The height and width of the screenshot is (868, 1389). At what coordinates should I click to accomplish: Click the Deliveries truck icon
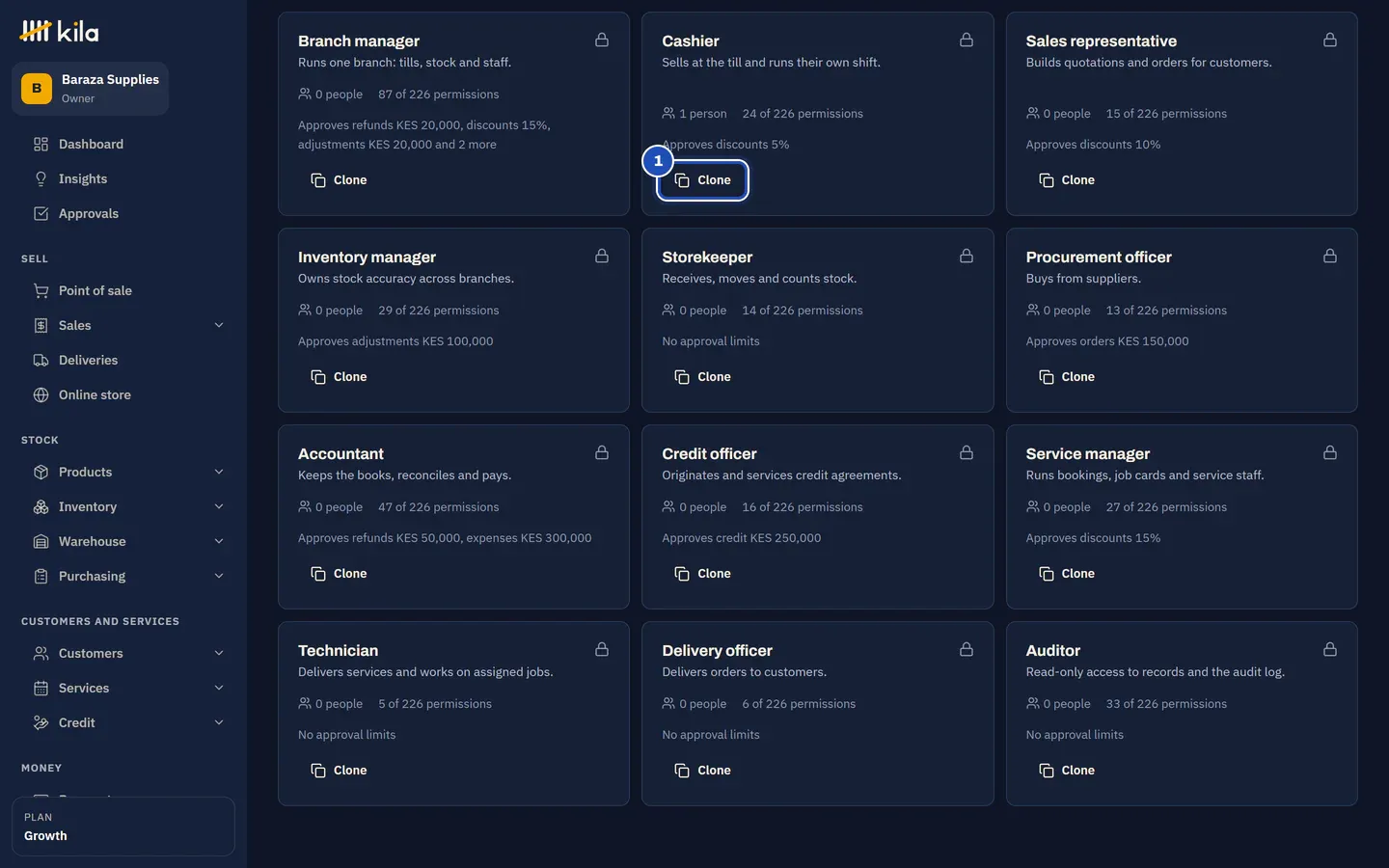(x=41, y=361)
